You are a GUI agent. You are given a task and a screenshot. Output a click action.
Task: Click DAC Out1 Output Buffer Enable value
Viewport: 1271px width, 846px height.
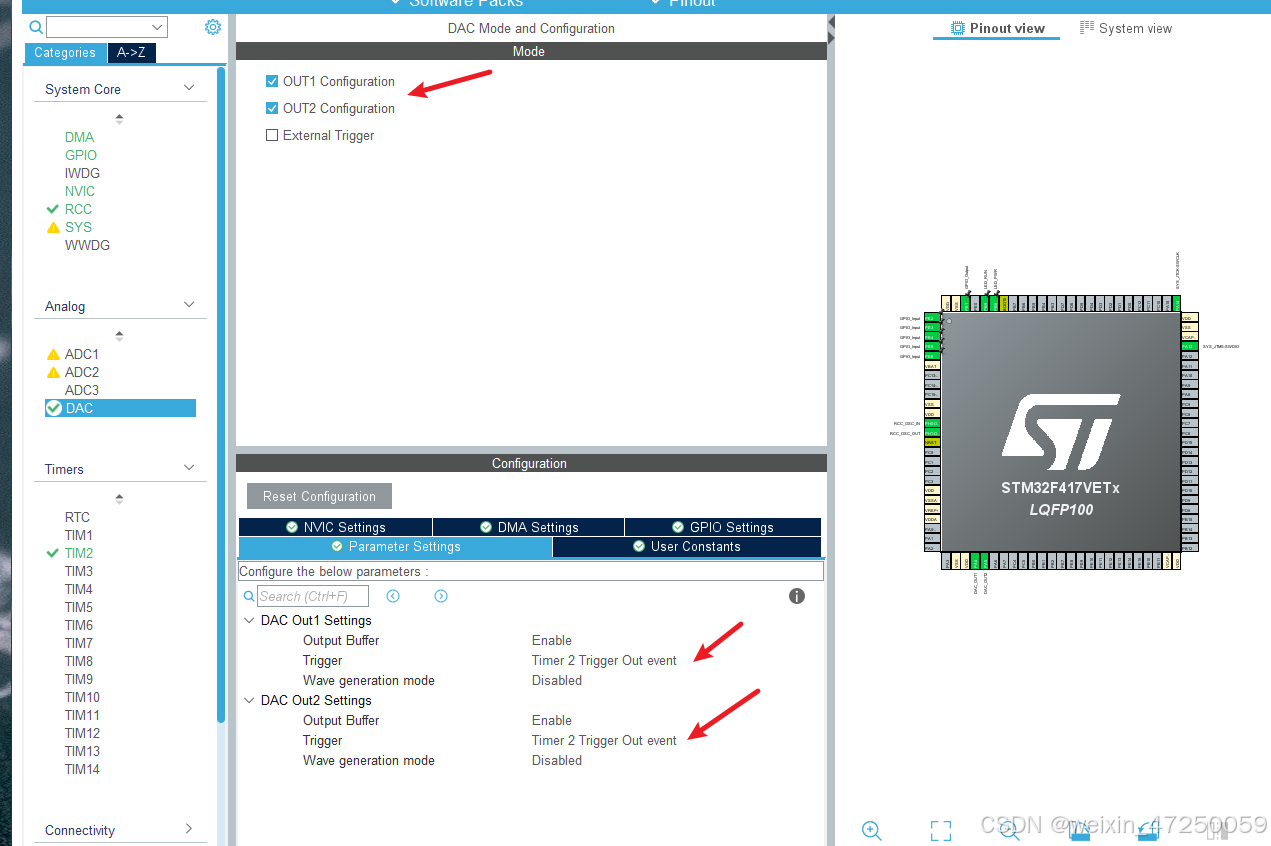[552, 640]
